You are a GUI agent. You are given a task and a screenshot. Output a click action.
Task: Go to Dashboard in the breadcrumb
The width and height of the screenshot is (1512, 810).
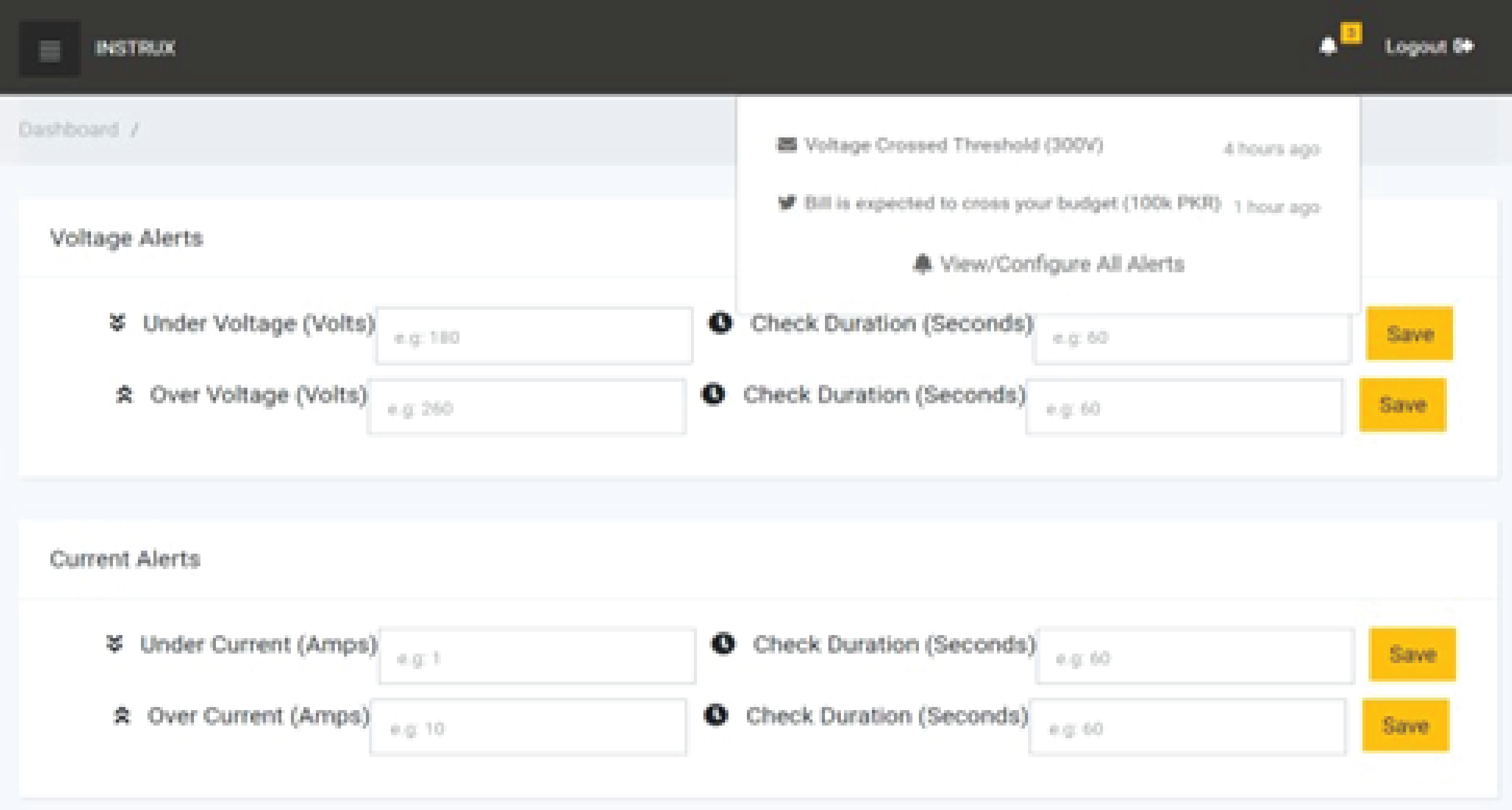point(69,129)
